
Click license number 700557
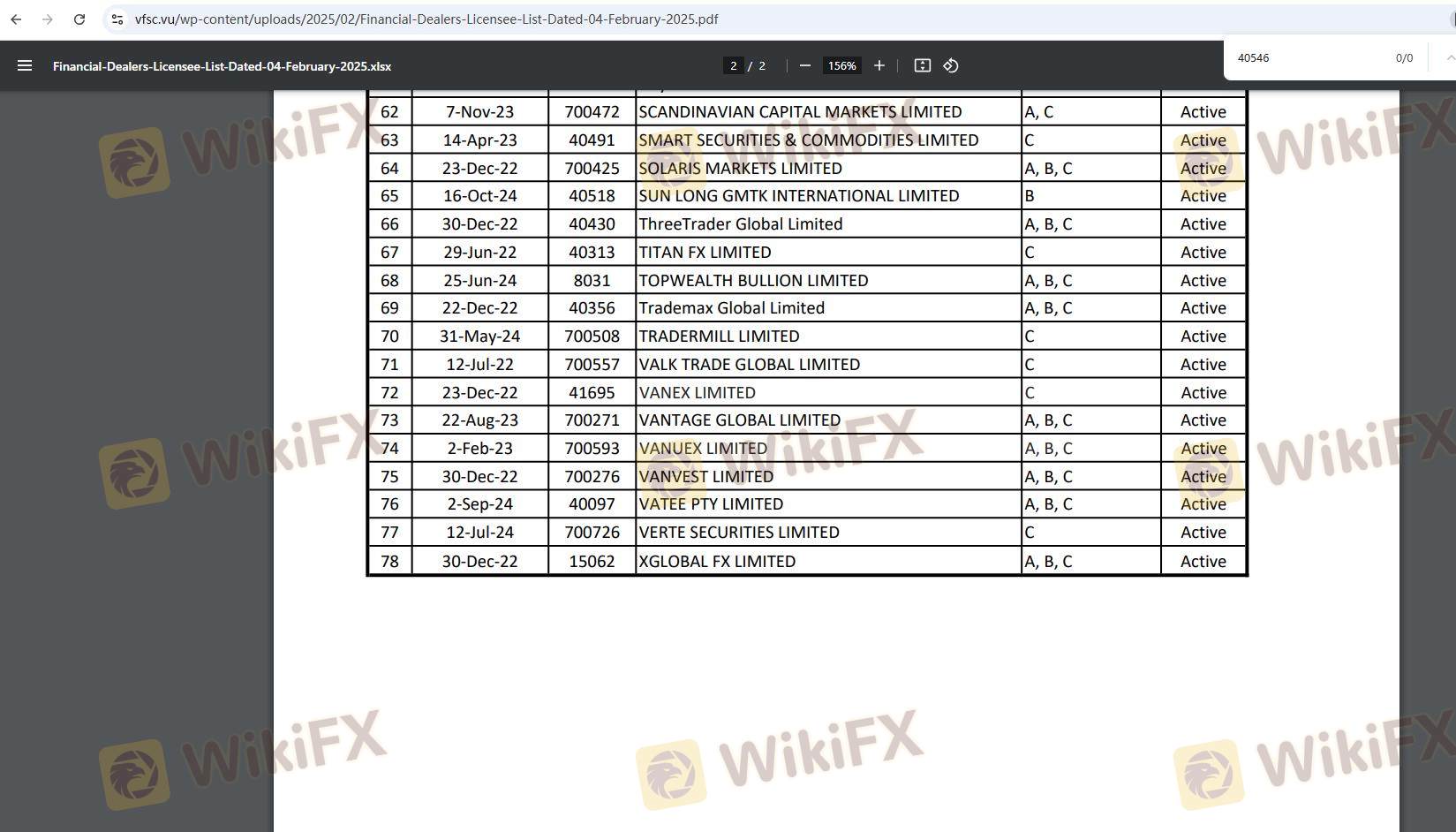[x=592, y=365]
